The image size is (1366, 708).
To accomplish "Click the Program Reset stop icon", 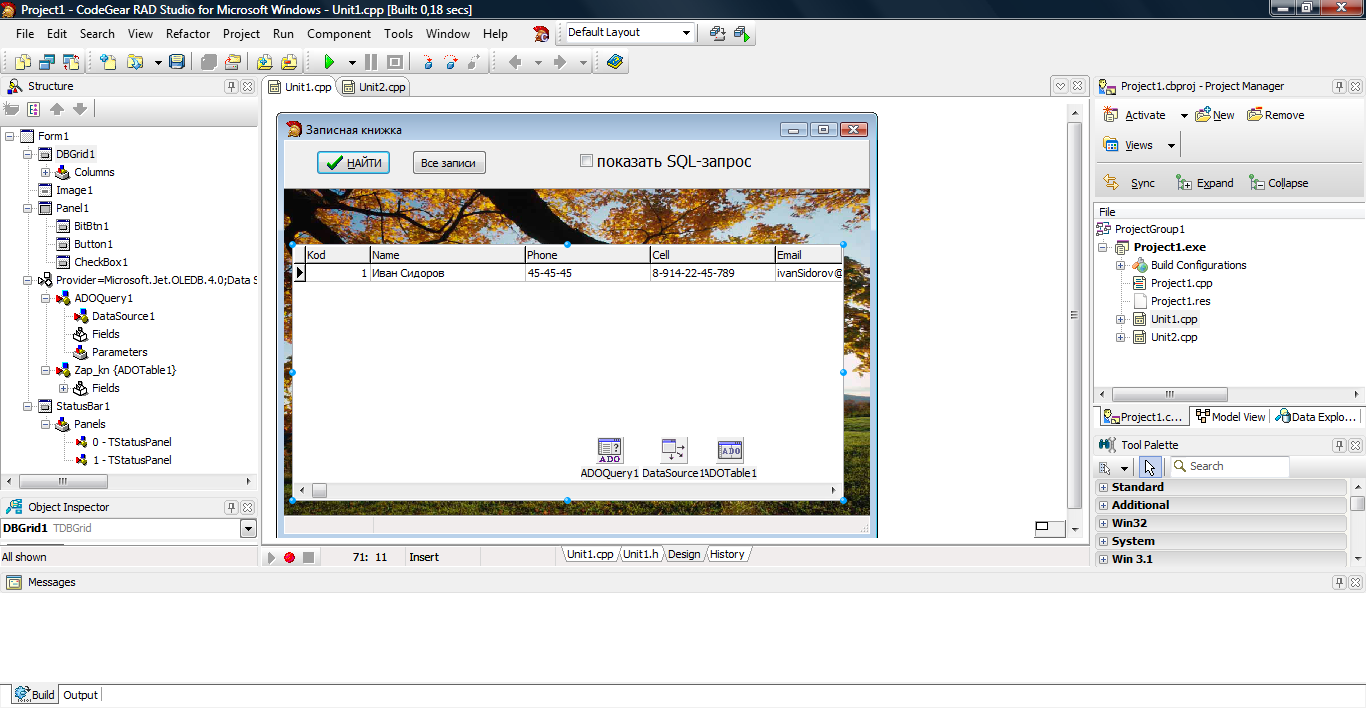I will point(394,62).
